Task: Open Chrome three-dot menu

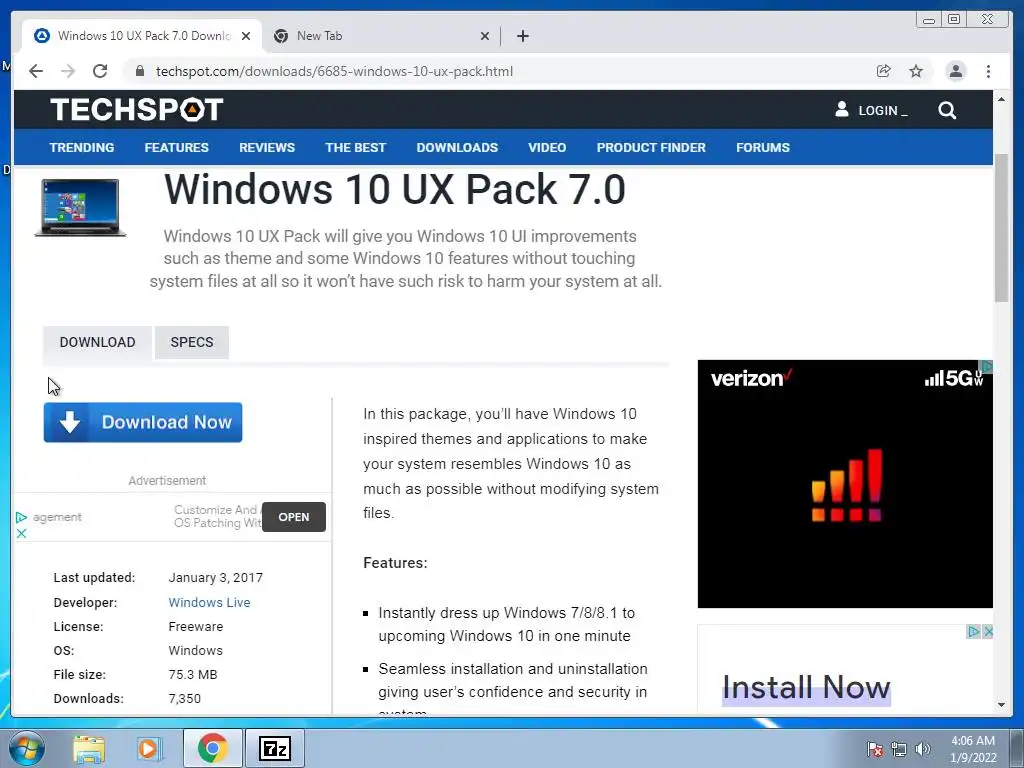Action: pos(988,71)
